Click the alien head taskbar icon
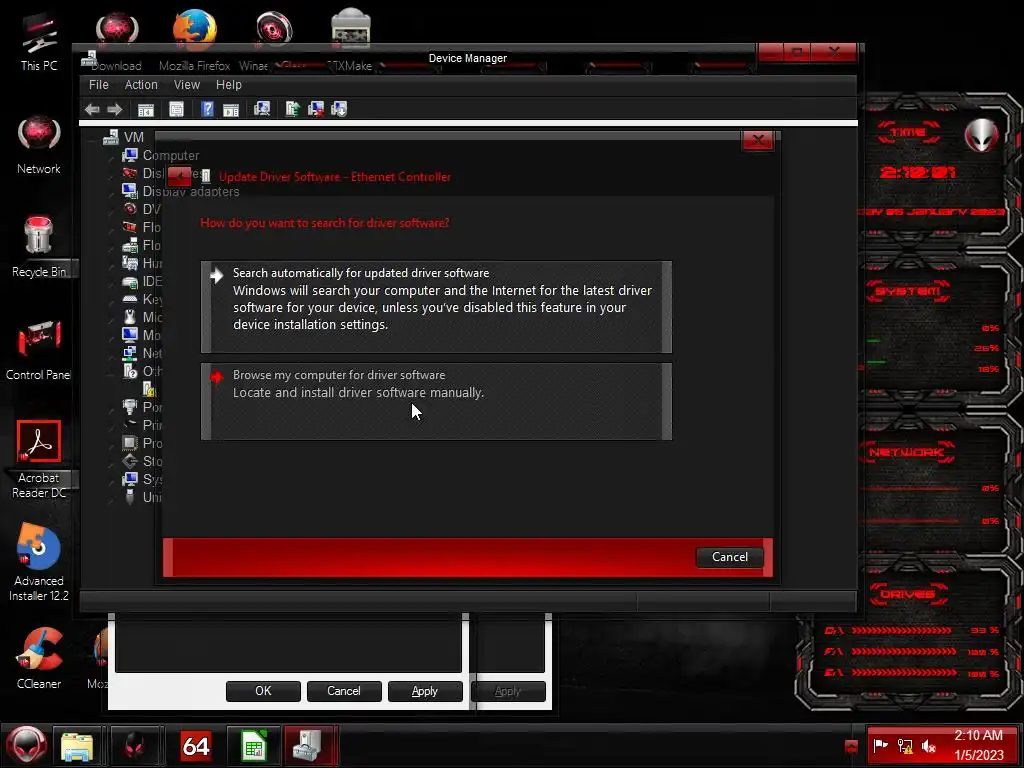This screenshot has width=1024, height=768. pyautogui.click(x=135, y=746)
